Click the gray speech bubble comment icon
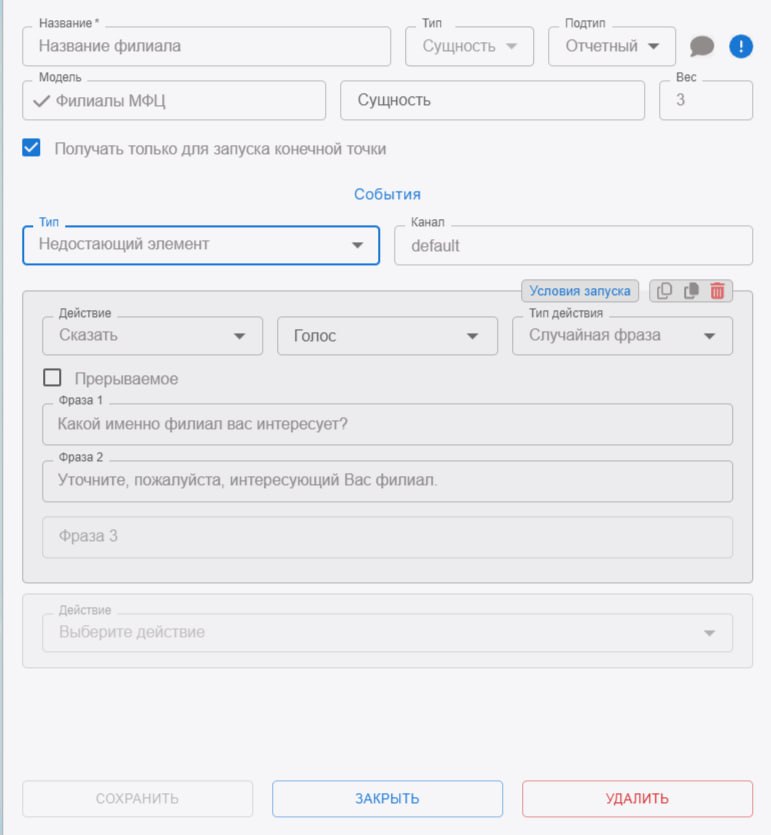Viewport: 771px width, 835px height. 702,46
